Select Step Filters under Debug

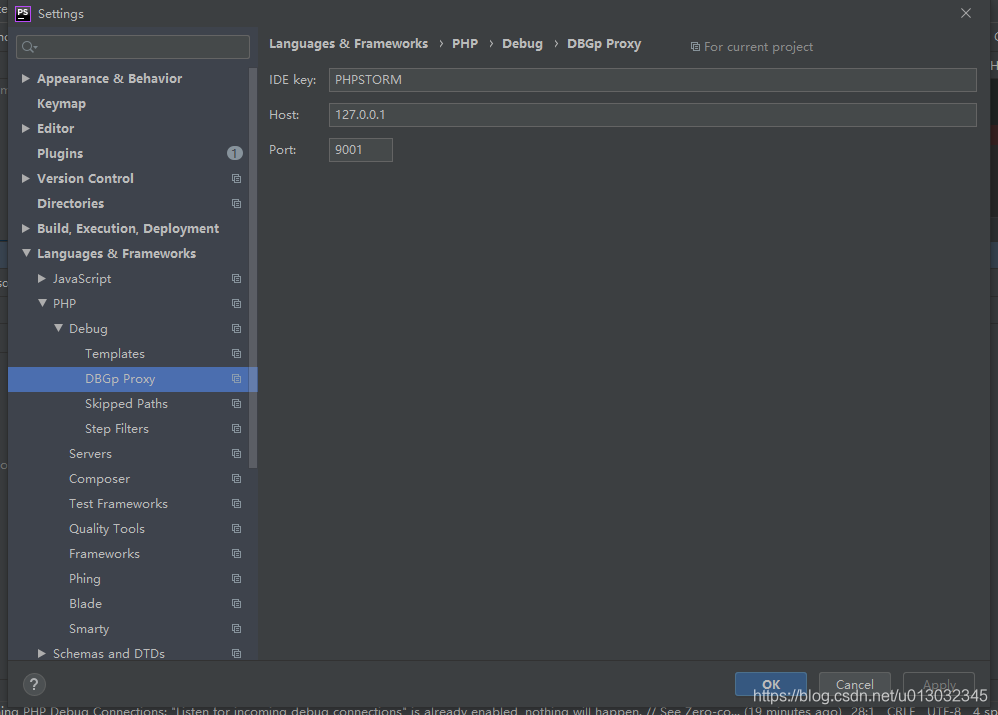point(116,428)
